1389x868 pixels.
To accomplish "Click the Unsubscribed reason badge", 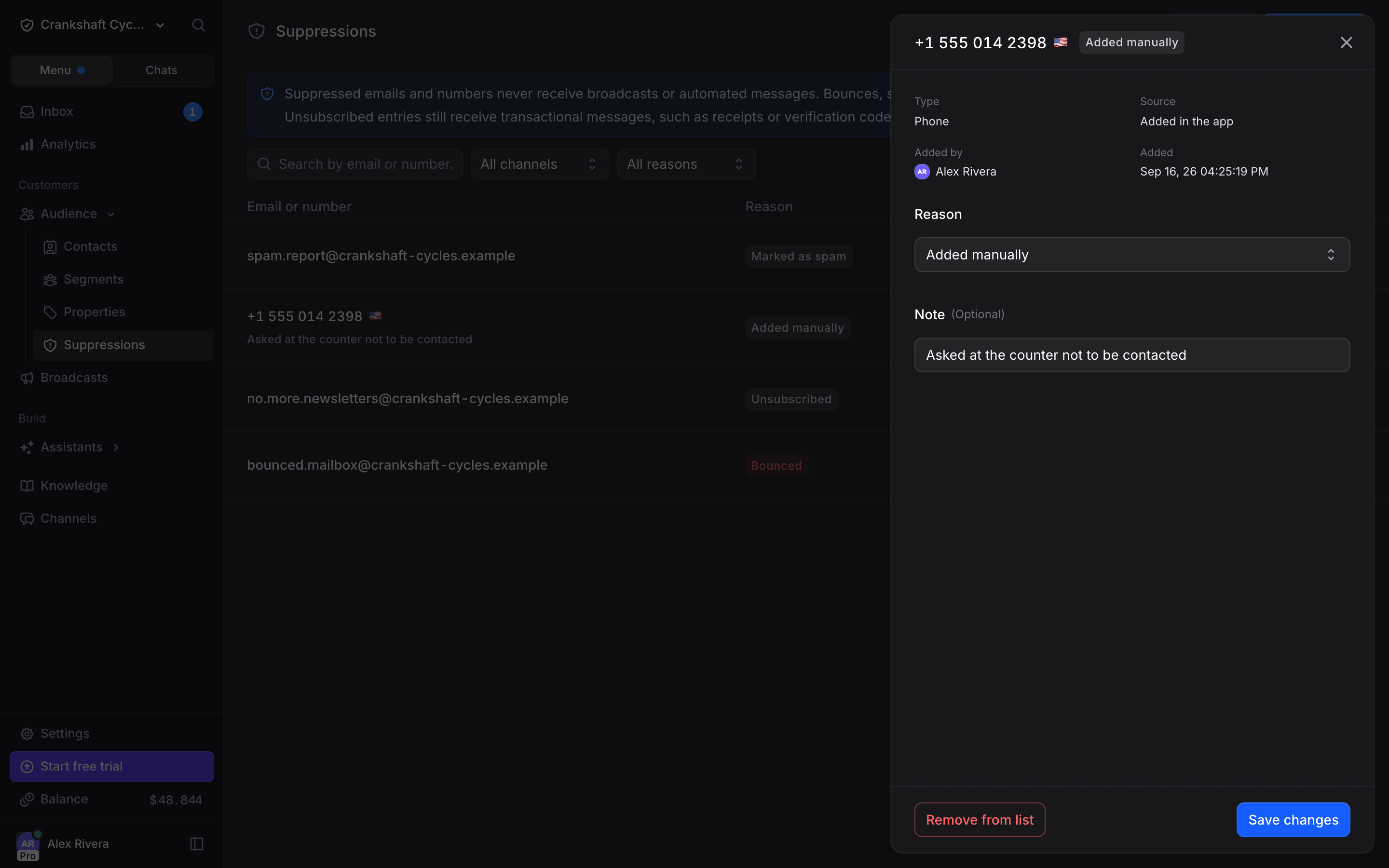I will point(791,399).
